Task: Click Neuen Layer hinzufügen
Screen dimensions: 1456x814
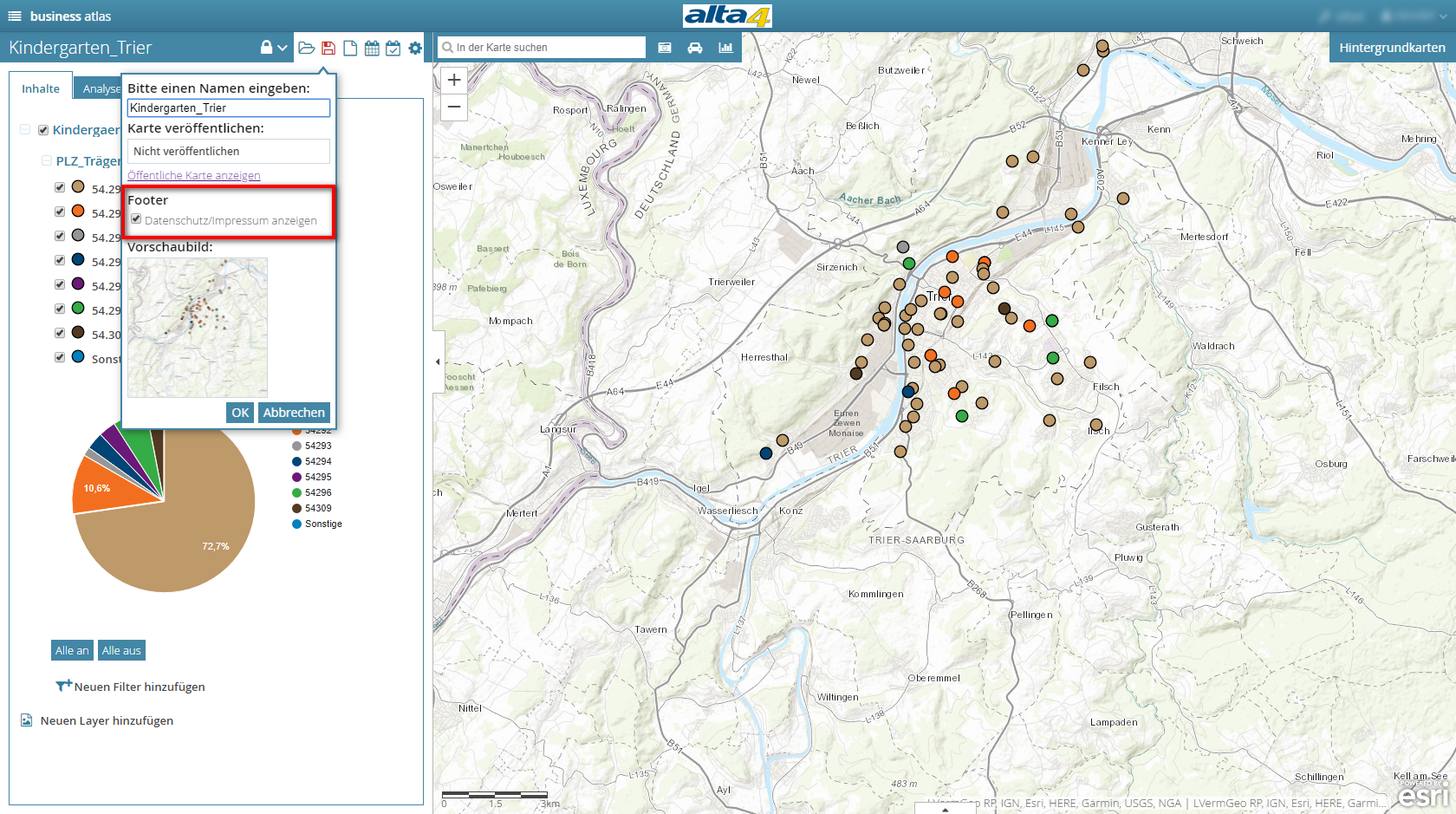Action: click(x=107, y=720)
